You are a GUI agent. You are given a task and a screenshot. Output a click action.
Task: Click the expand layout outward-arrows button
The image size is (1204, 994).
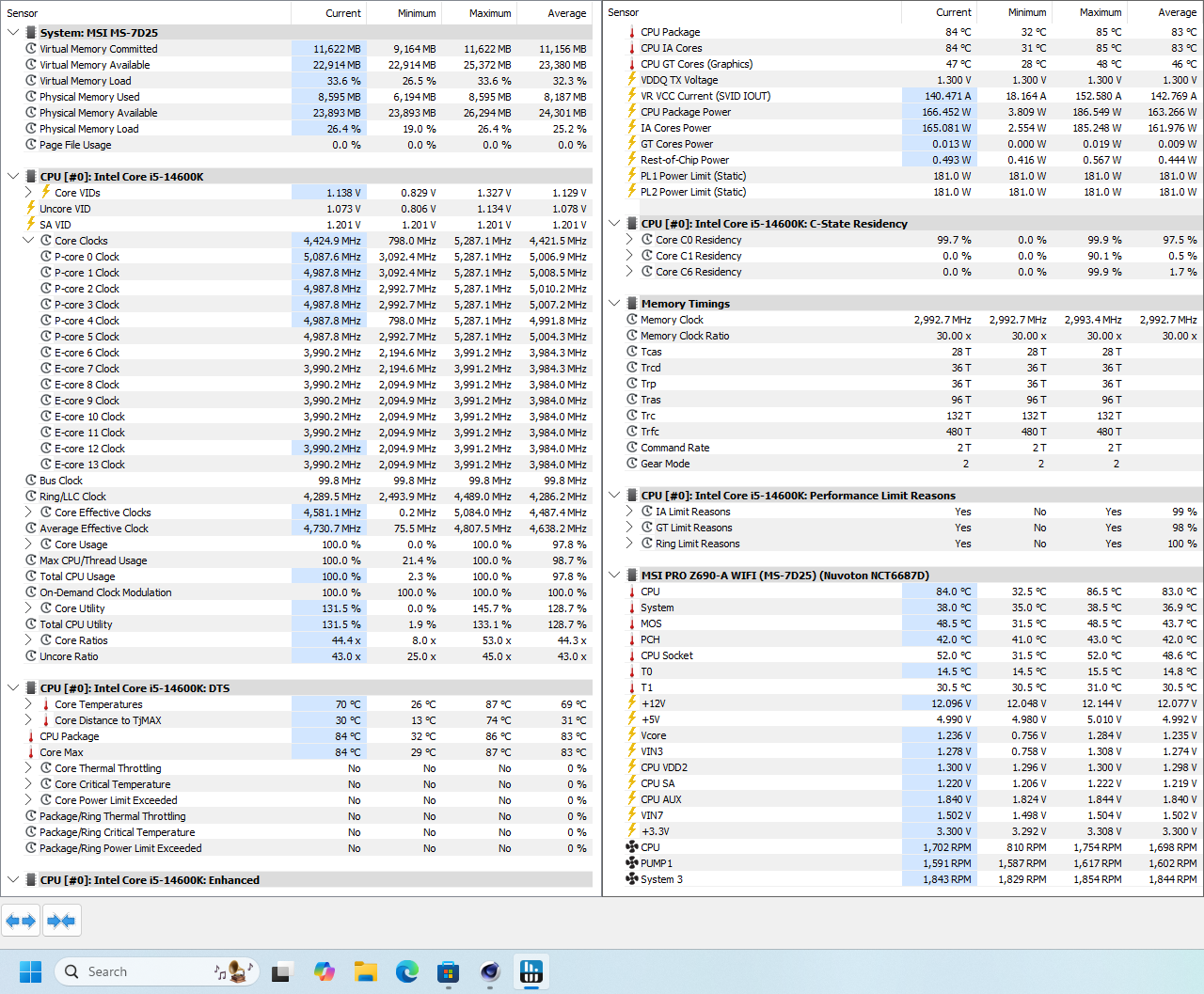coord(21,921)
